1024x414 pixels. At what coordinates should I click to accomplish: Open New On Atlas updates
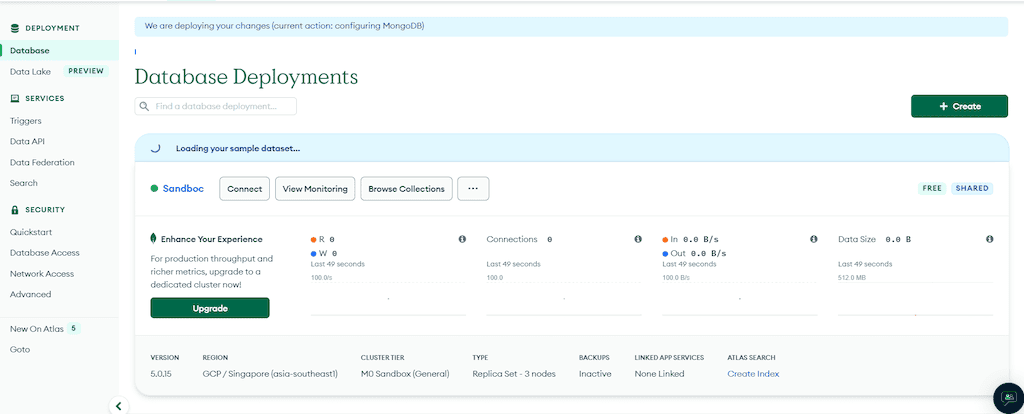coord(37,329)
